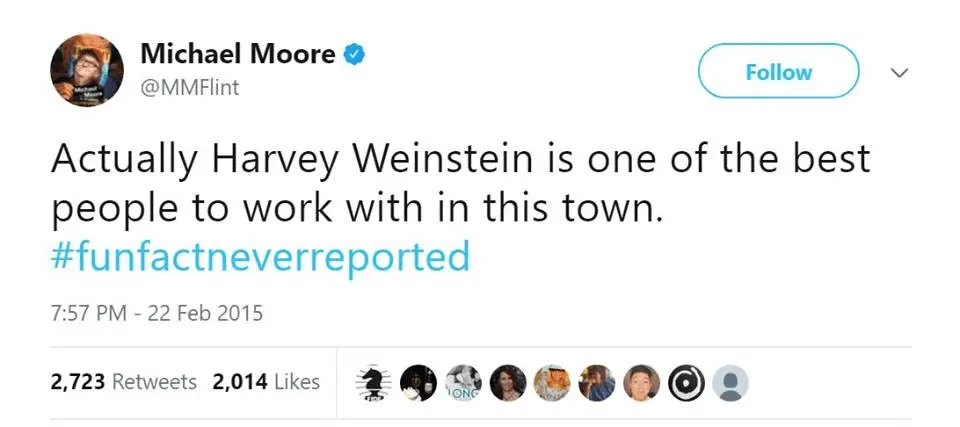Open the #funfactneverreported hashtag

[259, 257]
